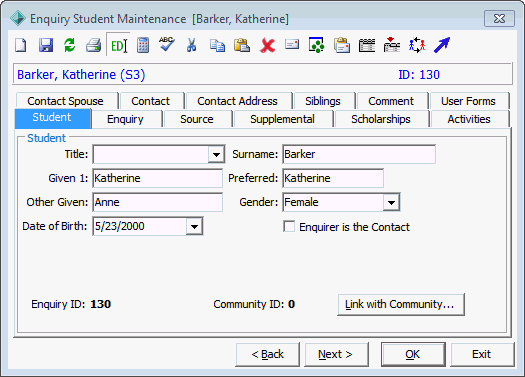Click the Next button

click(336, 354)
